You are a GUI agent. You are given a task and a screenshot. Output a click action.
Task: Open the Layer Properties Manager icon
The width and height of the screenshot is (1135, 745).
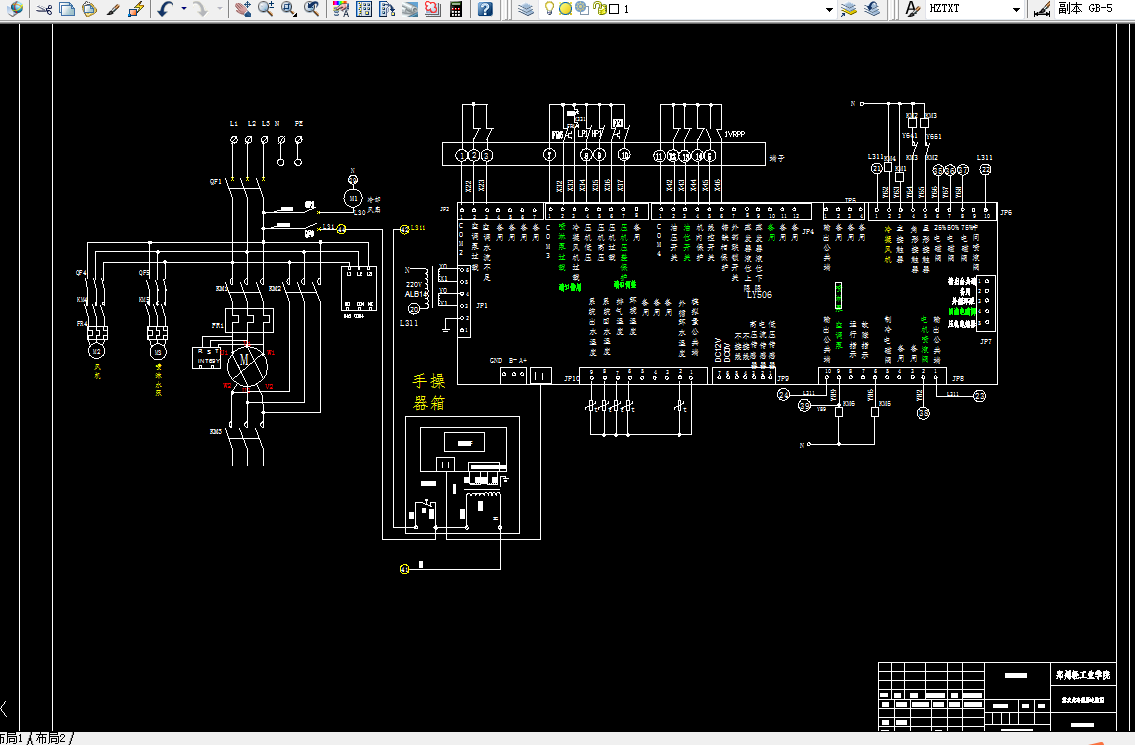click(x=526, y=9)
